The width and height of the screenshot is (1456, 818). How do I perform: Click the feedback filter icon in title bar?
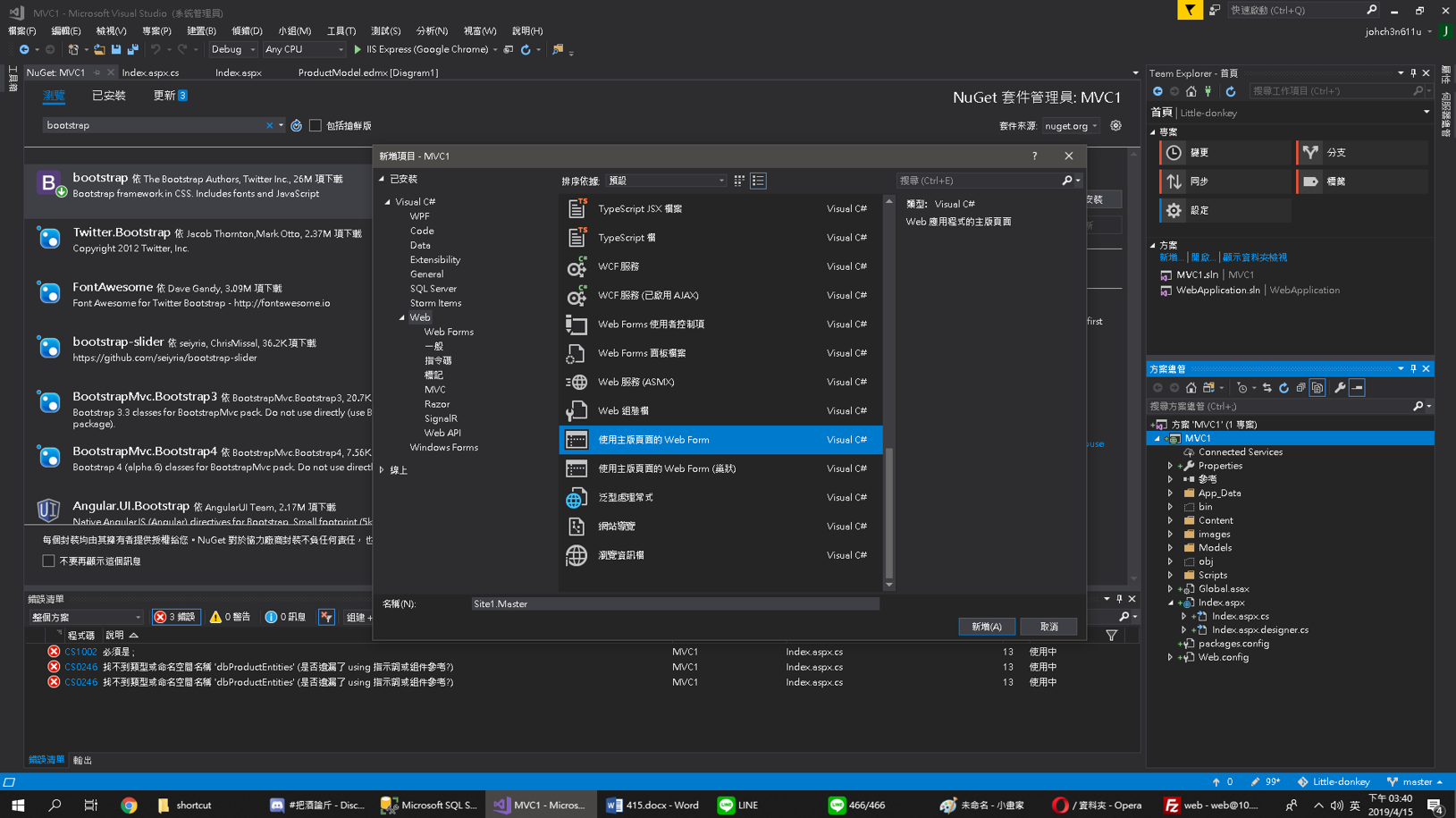1190,10
